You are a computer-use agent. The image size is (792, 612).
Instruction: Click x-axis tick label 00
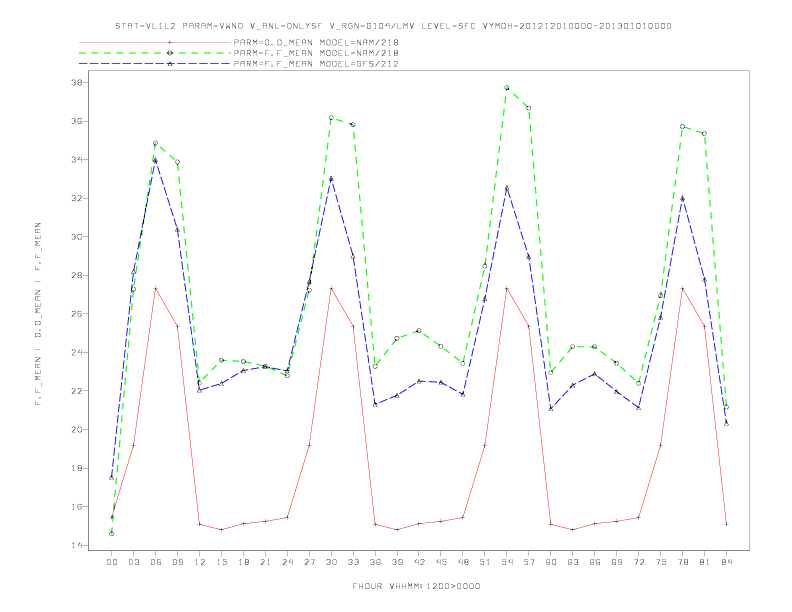112,562
